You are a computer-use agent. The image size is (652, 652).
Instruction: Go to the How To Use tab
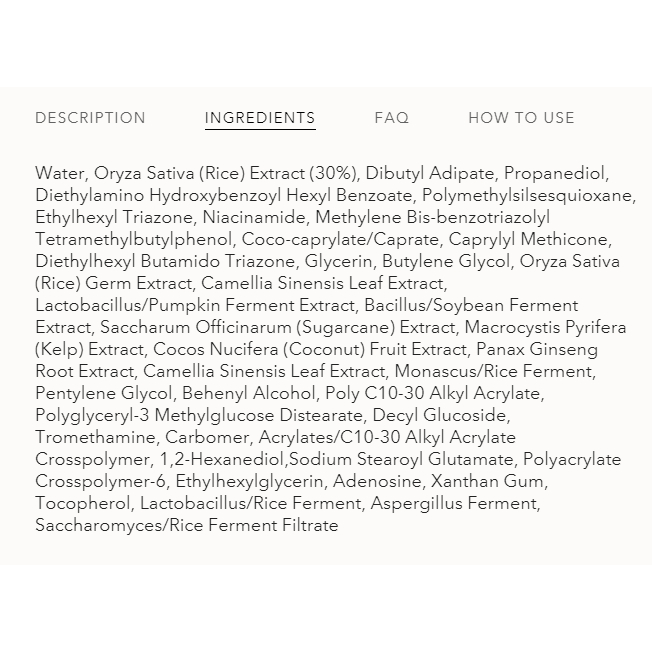[x=521, y=118]
